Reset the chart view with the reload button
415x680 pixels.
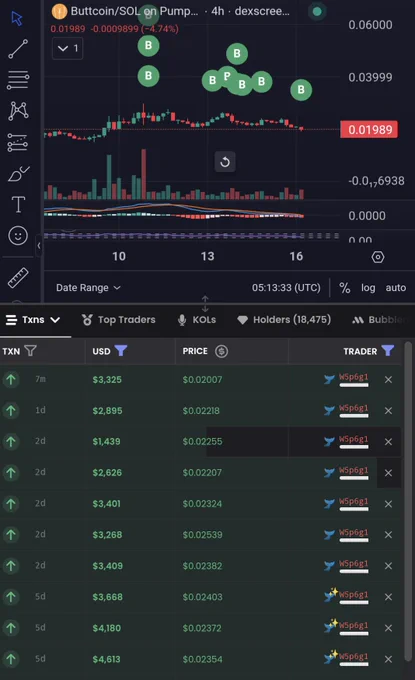click(x=225, y=162)
